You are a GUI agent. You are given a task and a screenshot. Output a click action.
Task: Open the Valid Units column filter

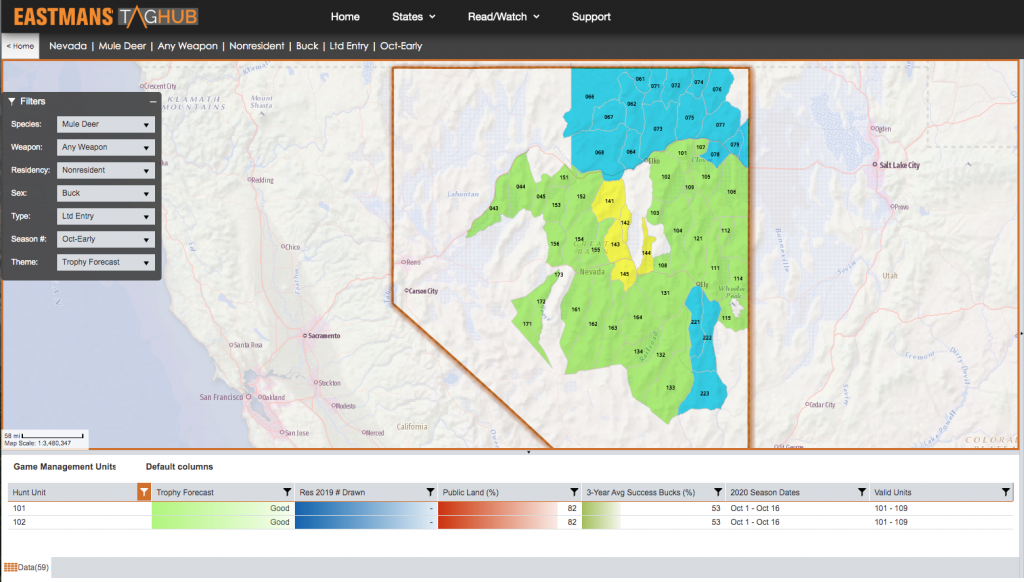click(1006, 492)
